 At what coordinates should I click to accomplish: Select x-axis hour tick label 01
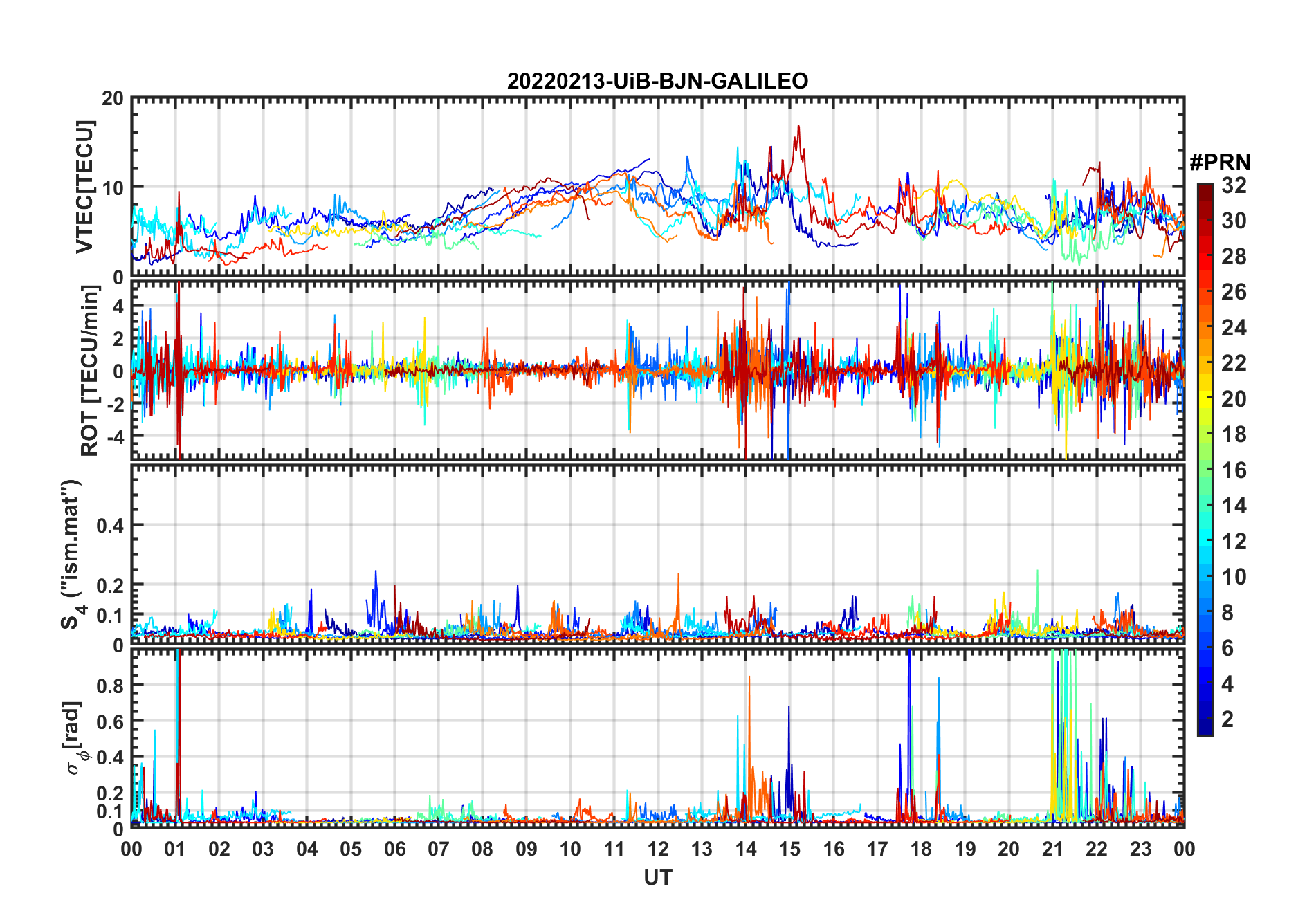pyautogui.click(x=176, y=849)
